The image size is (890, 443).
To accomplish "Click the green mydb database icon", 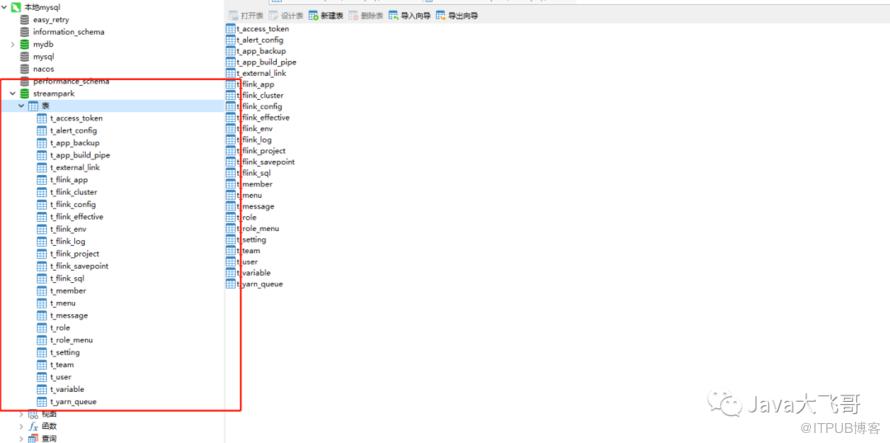I will click(24, 44).
